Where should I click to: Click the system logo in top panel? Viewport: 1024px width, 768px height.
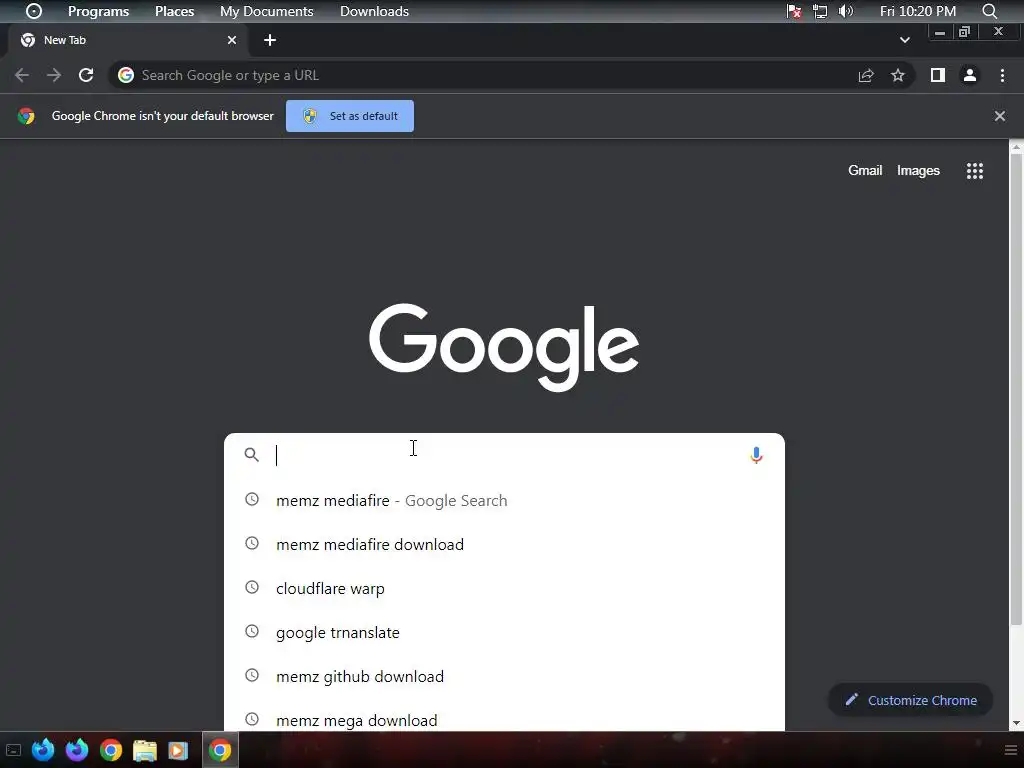tap(33, 11)
